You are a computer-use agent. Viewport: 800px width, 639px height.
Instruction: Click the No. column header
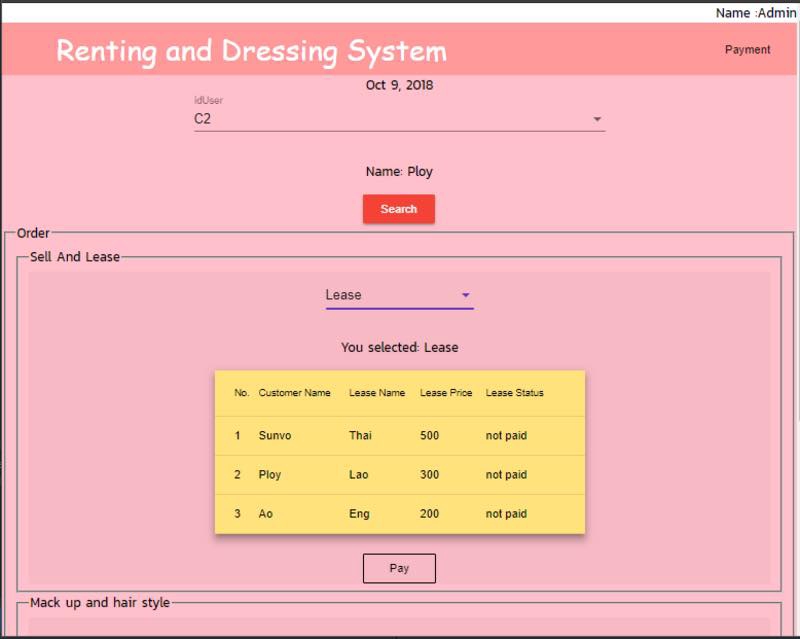[x=241, y=392]
